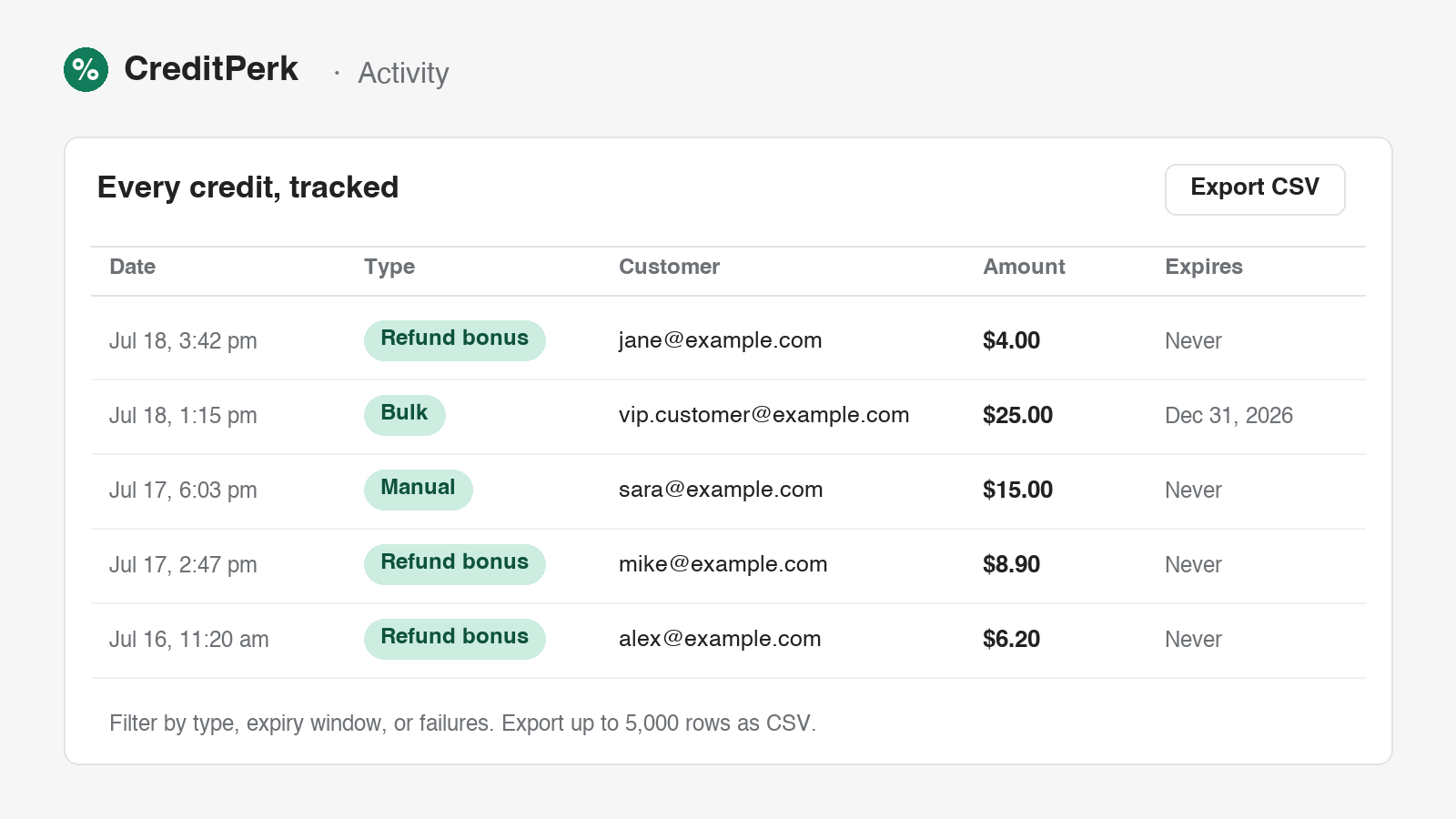Click Refund bonus badge for alex@example.com
Screen dimensions: 1456x819
pyautogui.click(x=455, y=639)
